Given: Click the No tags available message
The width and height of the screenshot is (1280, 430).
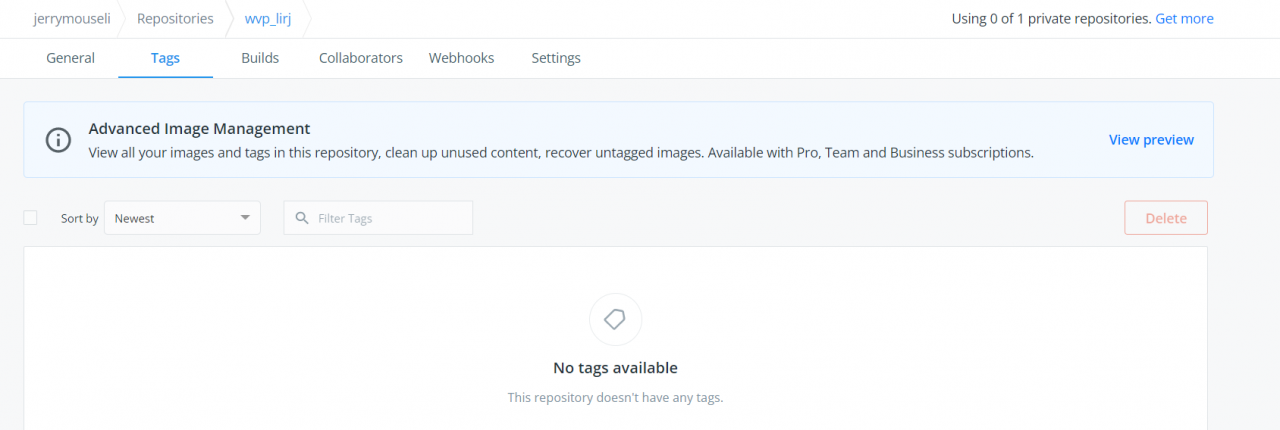Looking at the screenshot, I should pos(615,368).
